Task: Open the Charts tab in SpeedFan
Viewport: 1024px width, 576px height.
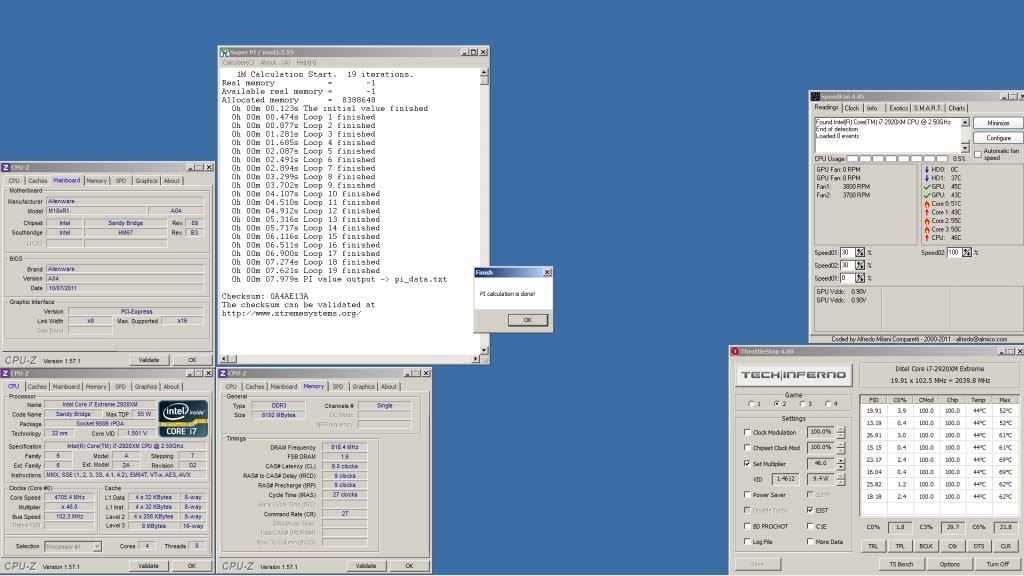Action: [957, 108]
